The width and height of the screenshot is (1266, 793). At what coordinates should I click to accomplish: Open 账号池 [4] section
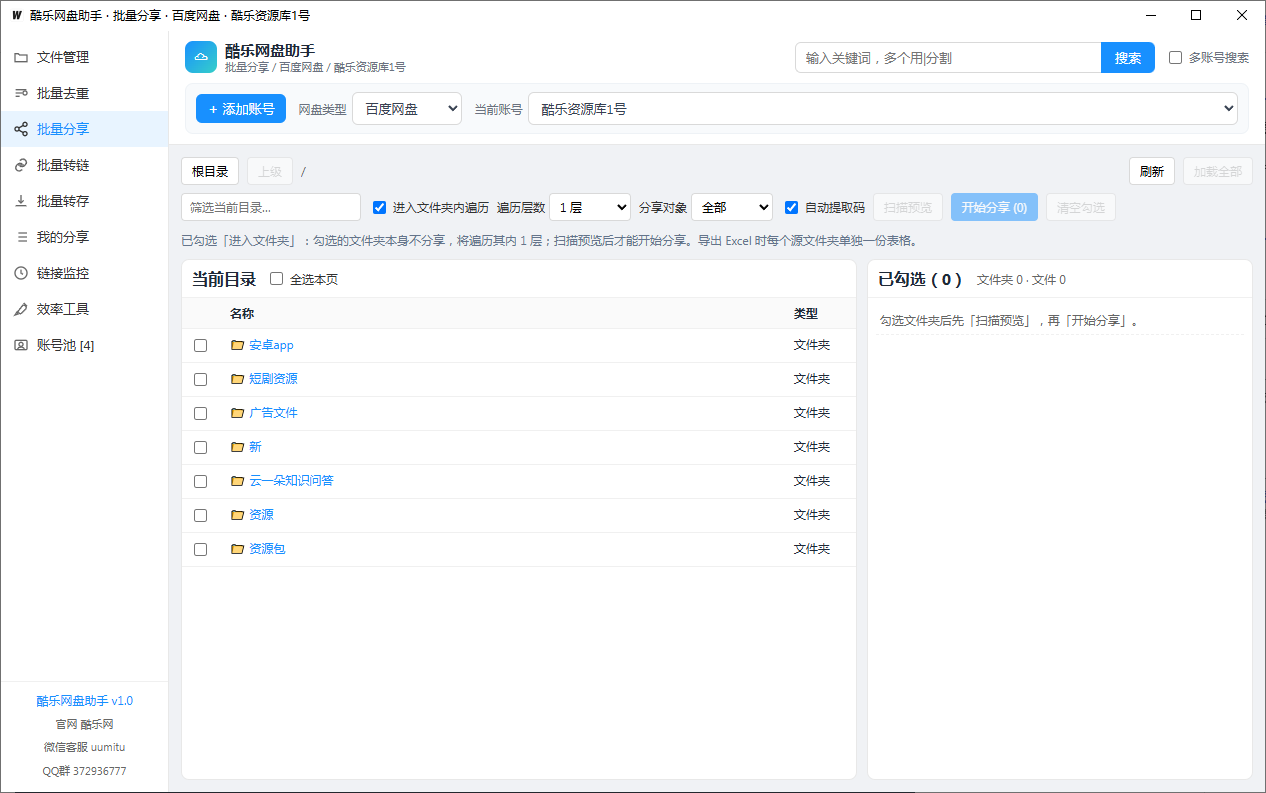coord(84,346)
